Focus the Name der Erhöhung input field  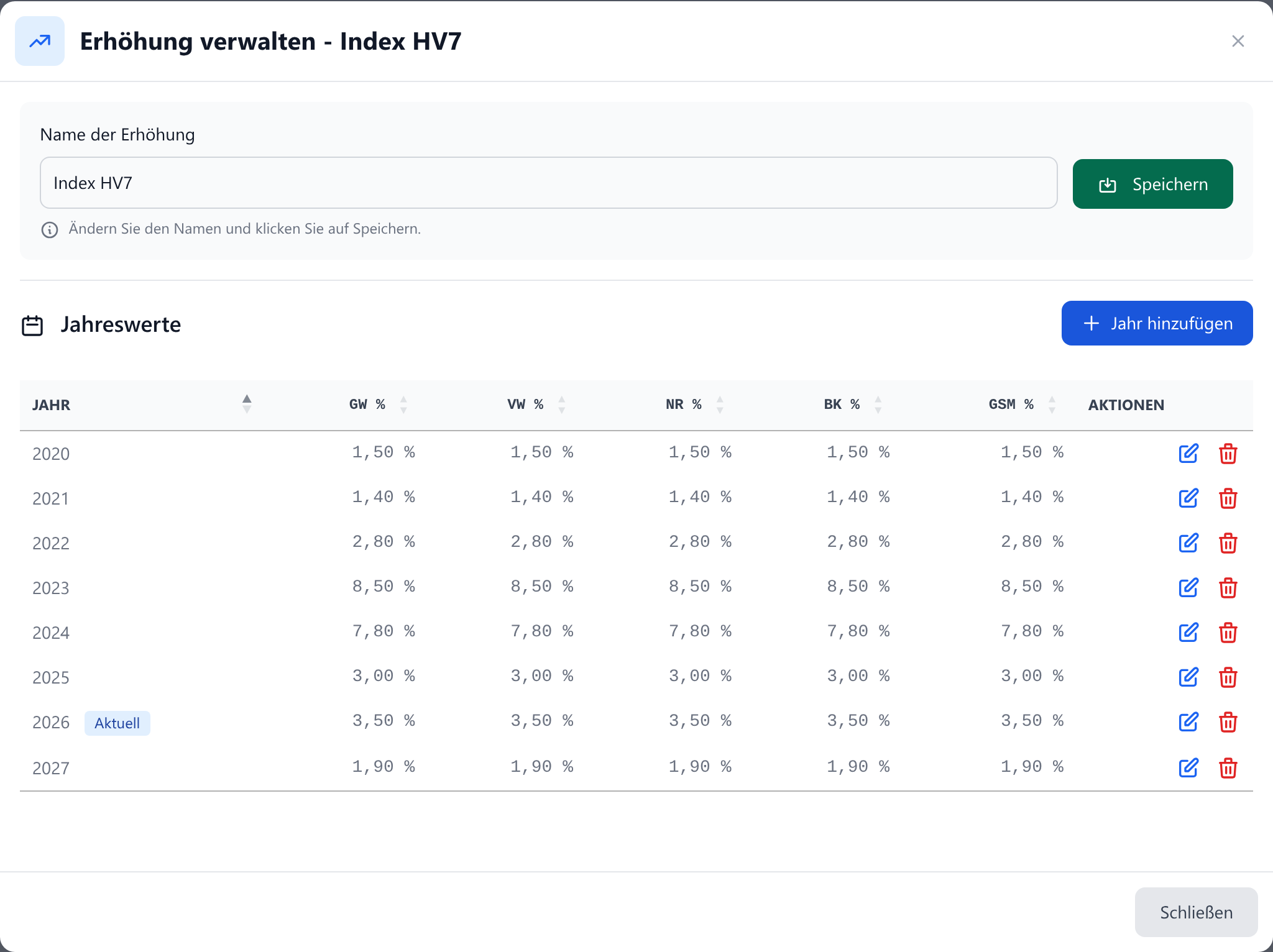[548, 183]
